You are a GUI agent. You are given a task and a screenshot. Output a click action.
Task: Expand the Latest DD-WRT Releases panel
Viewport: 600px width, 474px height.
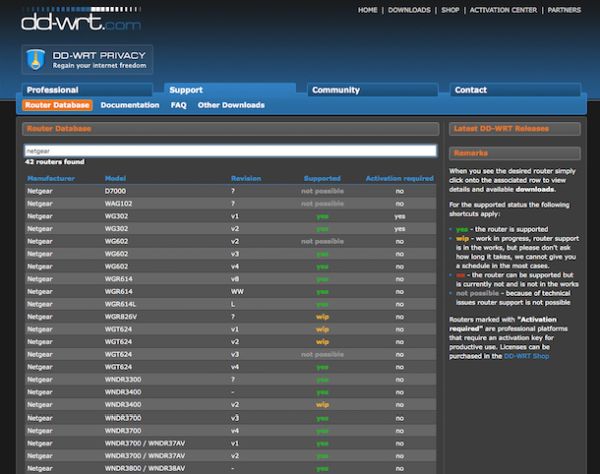click(515, 129)
